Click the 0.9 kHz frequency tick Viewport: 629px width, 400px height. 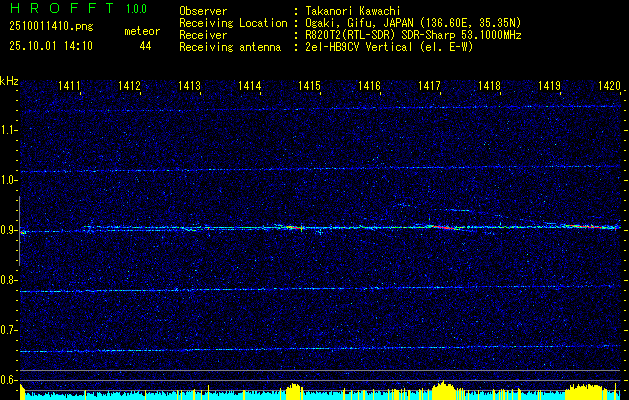[x=9, y=230]
